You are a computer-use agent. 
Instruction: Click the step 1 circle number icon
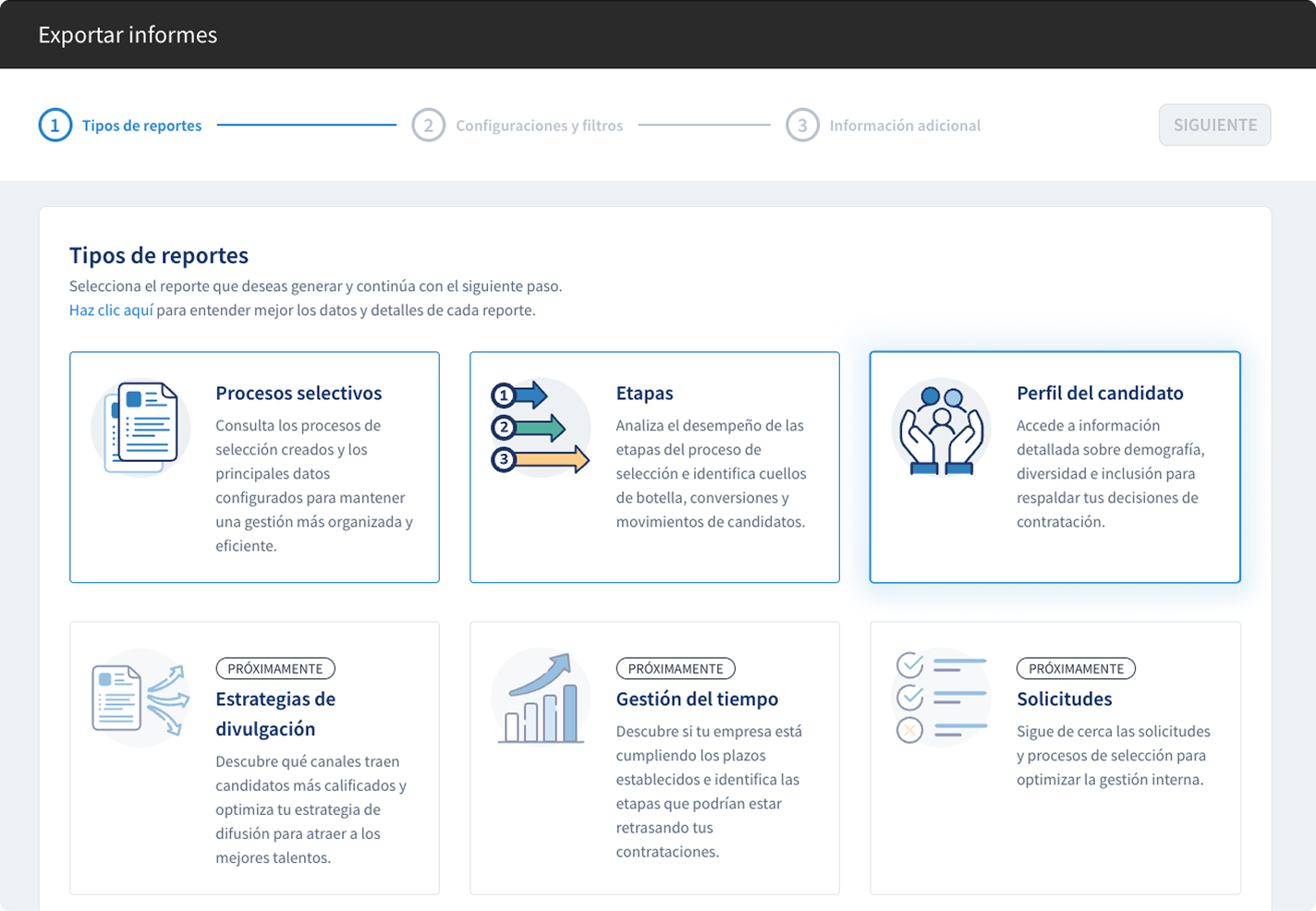click(55, 126)
